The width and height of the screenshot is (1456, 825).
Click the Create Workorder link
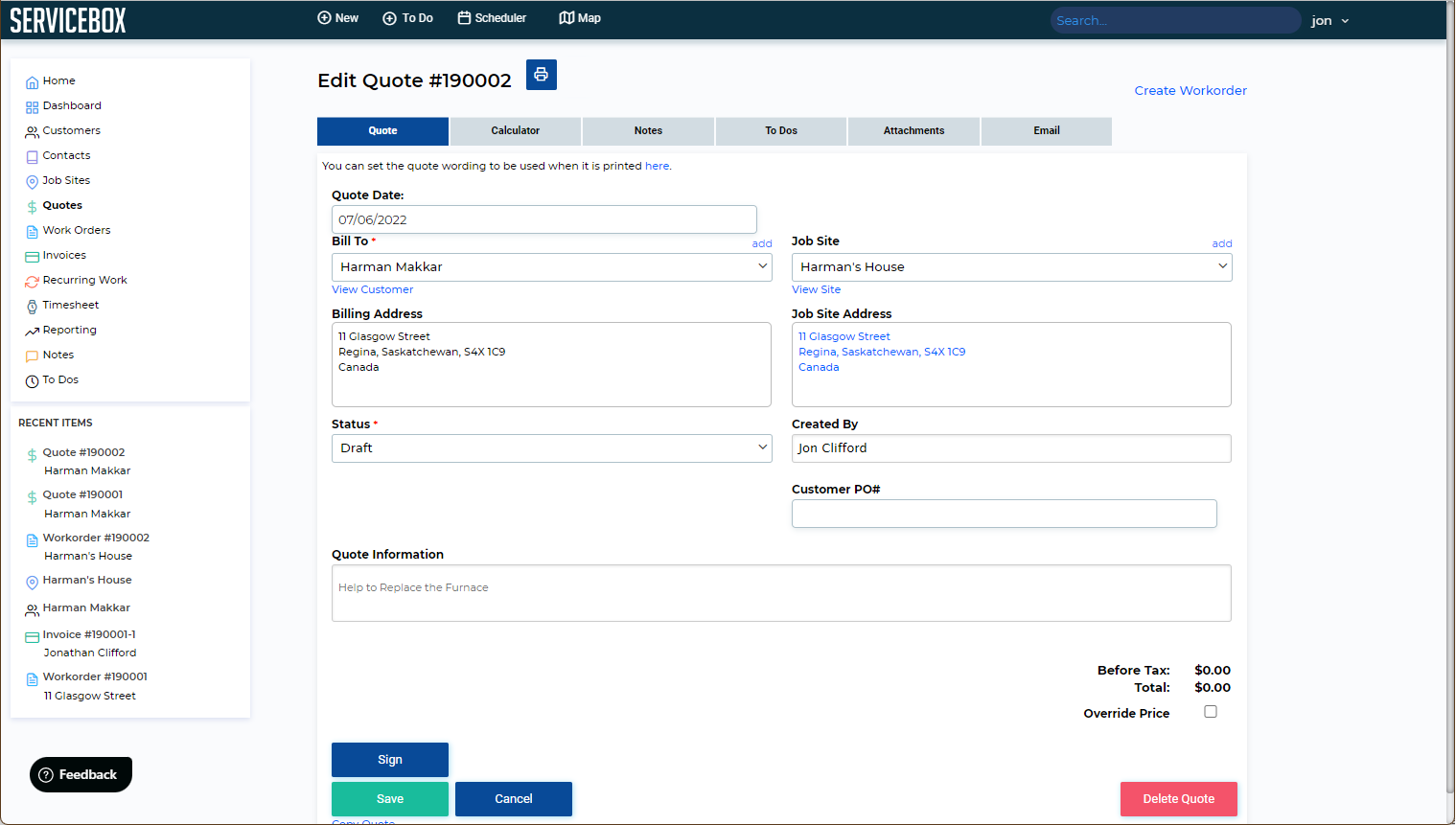[1190, 91]
